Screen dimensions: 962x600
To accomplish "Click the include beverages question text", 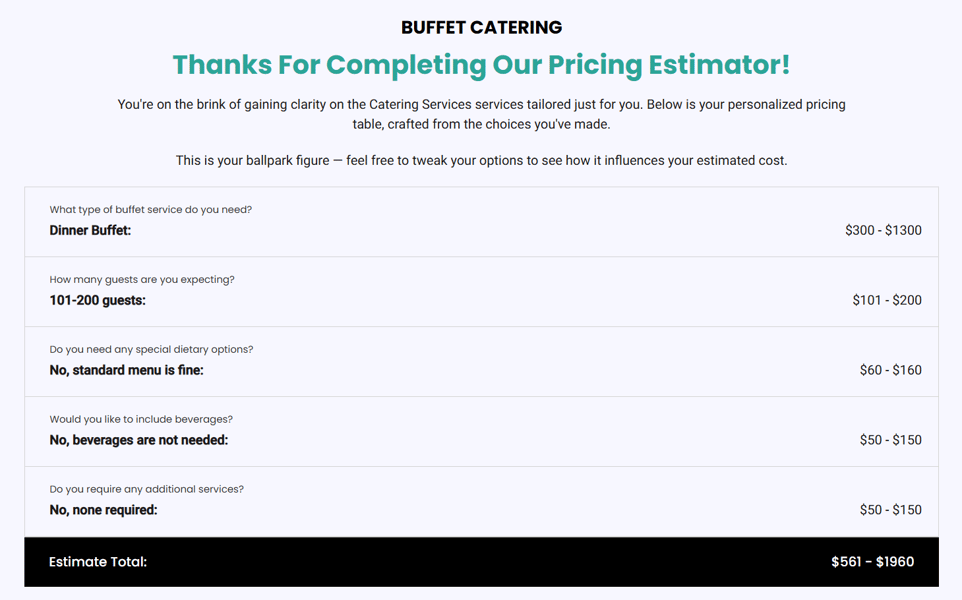I will point(141,420).
